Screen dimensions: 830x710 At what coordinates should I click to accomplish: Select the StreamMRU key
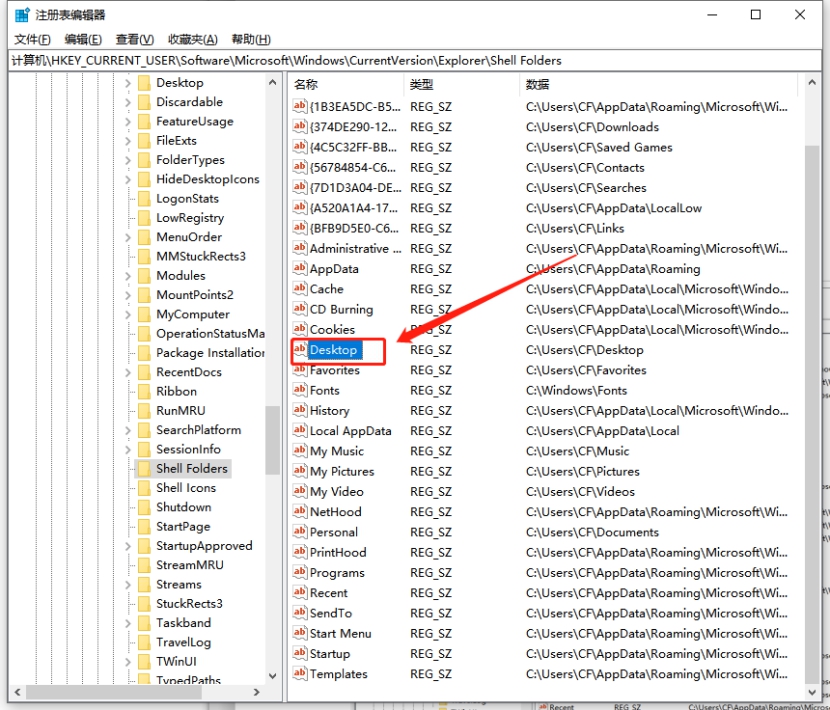click(x=190, y=565)
